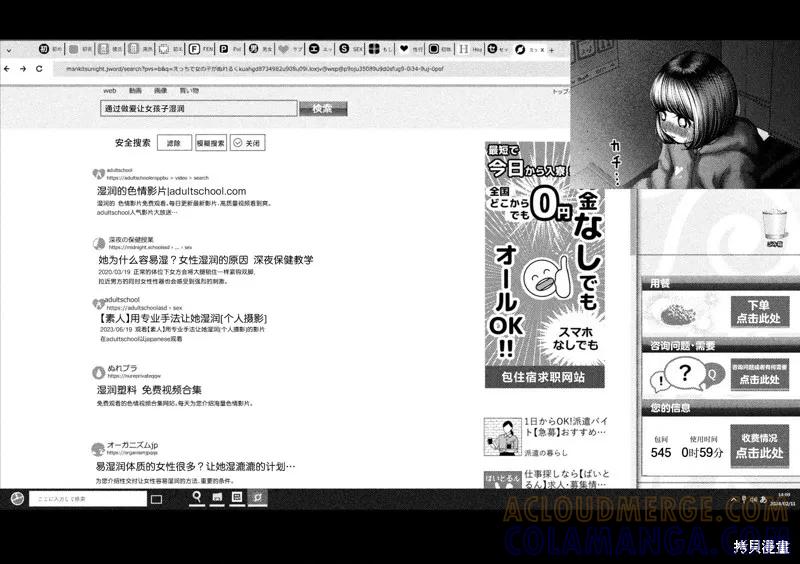Image resolution: width=800 pixels, height=564 pixels.
Task: Reload the page with the refresh icon
Action: point(39,68)
